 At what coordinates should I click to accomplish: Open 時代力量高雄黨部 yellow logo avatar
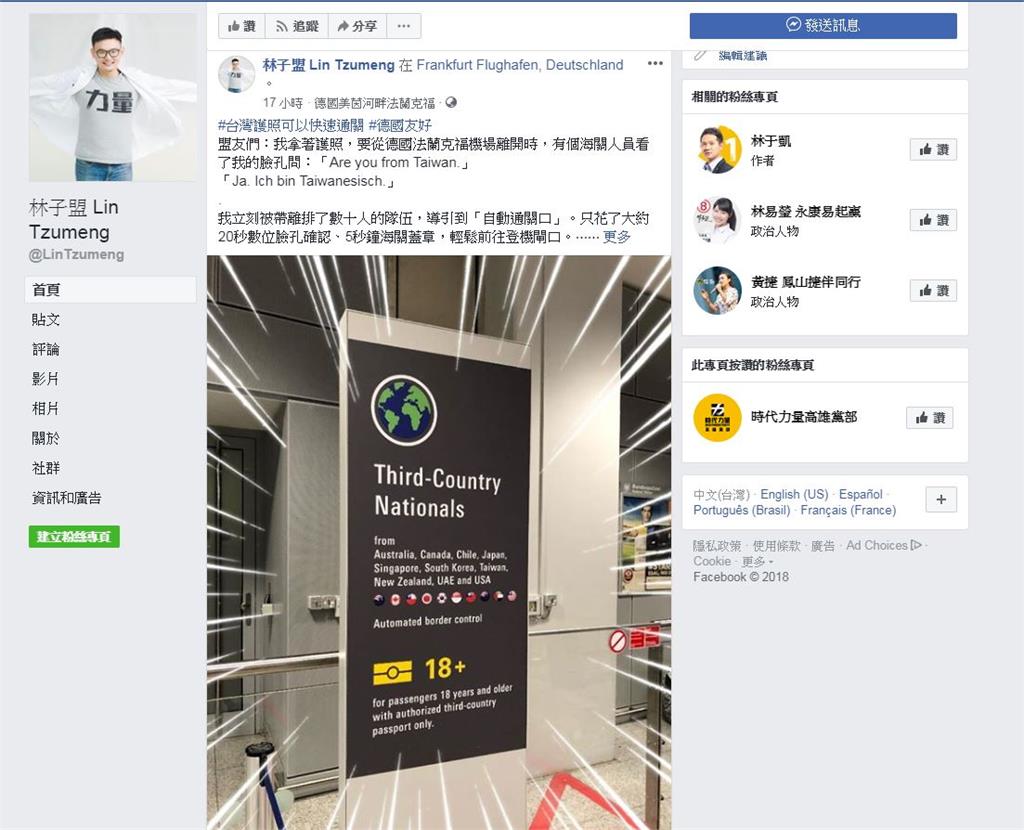717,418
